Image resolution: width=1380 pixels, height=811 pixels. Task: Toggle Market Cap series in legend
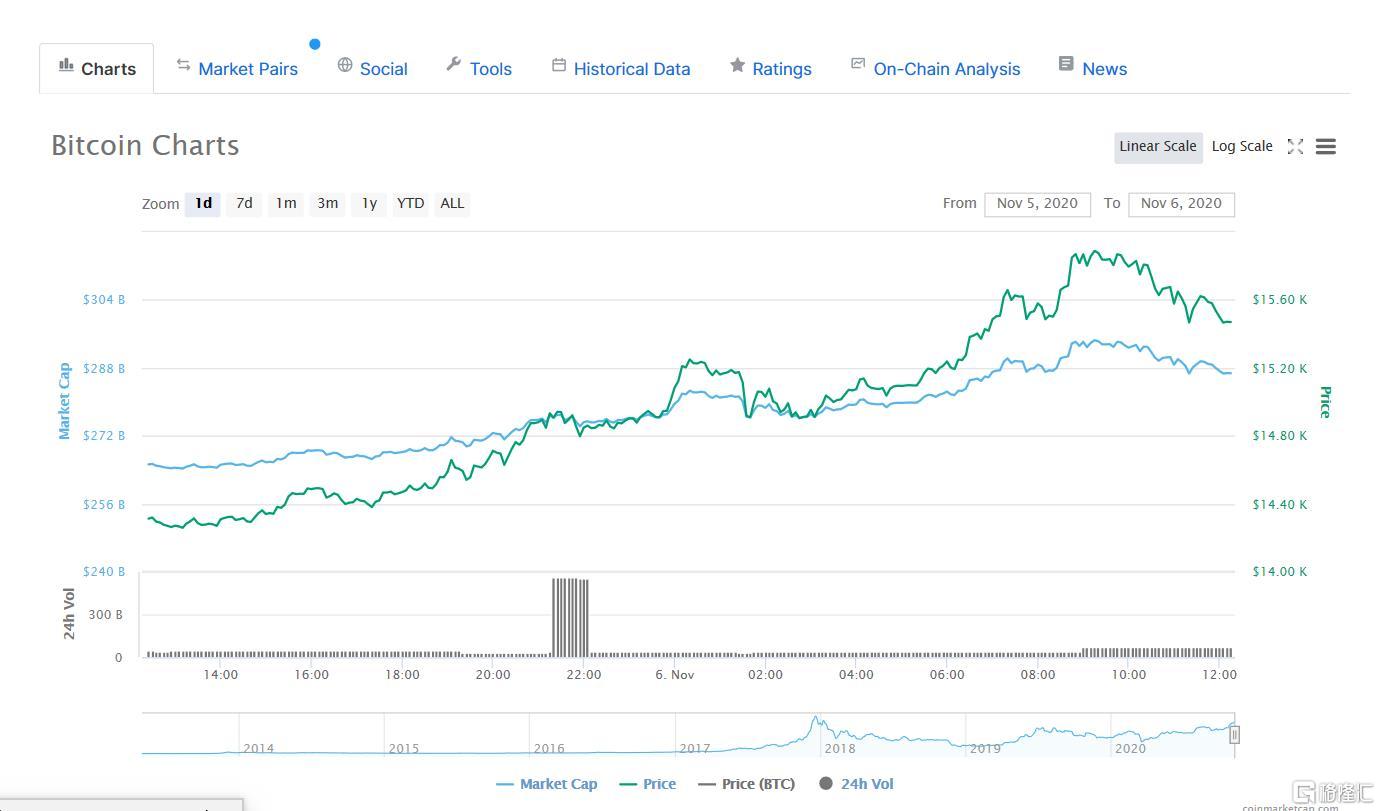coord(547,784)
